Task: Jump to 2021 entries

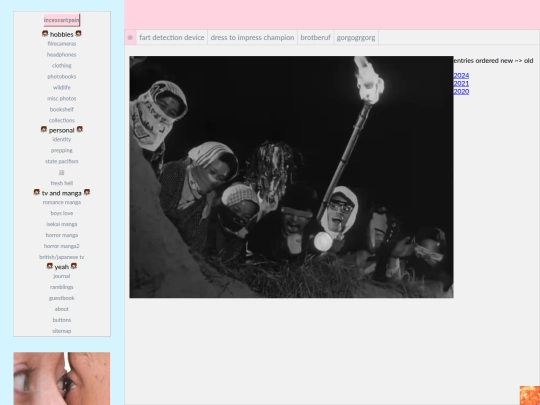Action: [461, 83]
